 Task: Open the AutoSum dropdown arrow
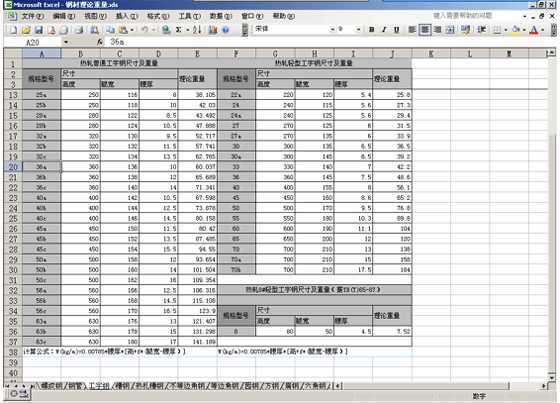[187, 30]
